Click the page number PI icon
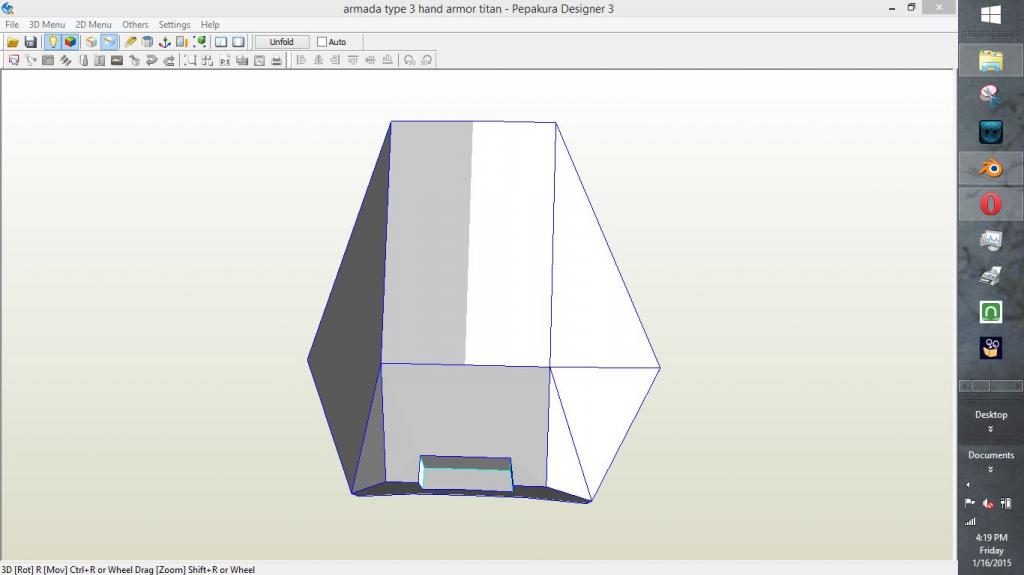This screenshot has height=575, width=1024. (x=225, y=60)
